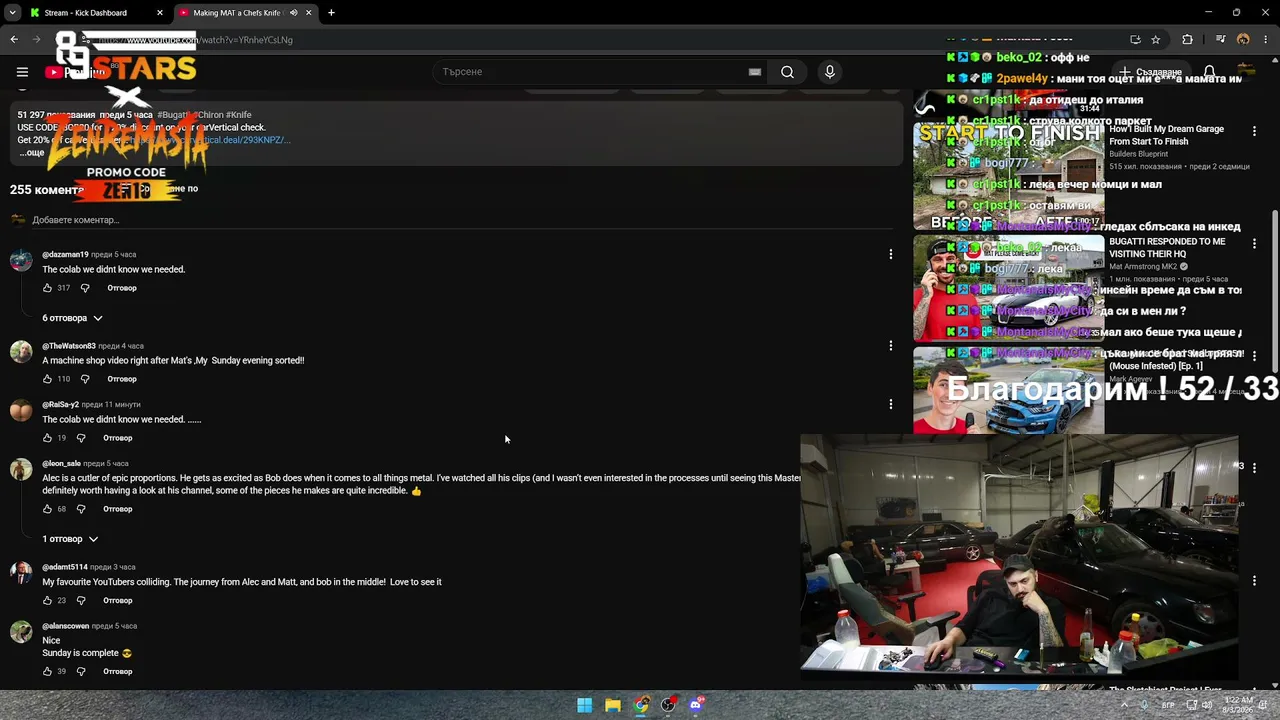This screenshot has width=1280, height=720.
Task: Open YouTube notifications bell
Action: click(x=1209, y=72)
